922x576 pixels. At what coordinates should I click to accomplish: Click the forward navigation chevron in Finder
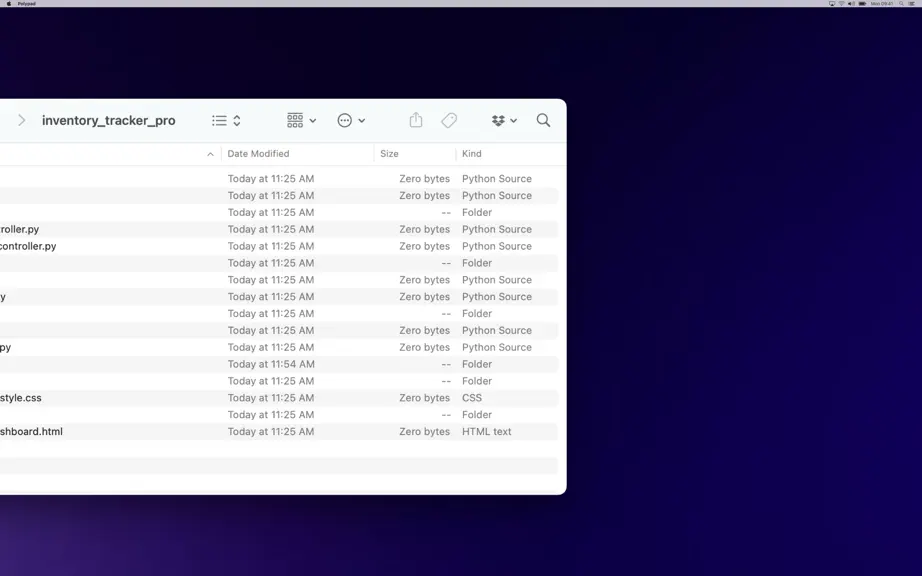[x=22, y=120]
